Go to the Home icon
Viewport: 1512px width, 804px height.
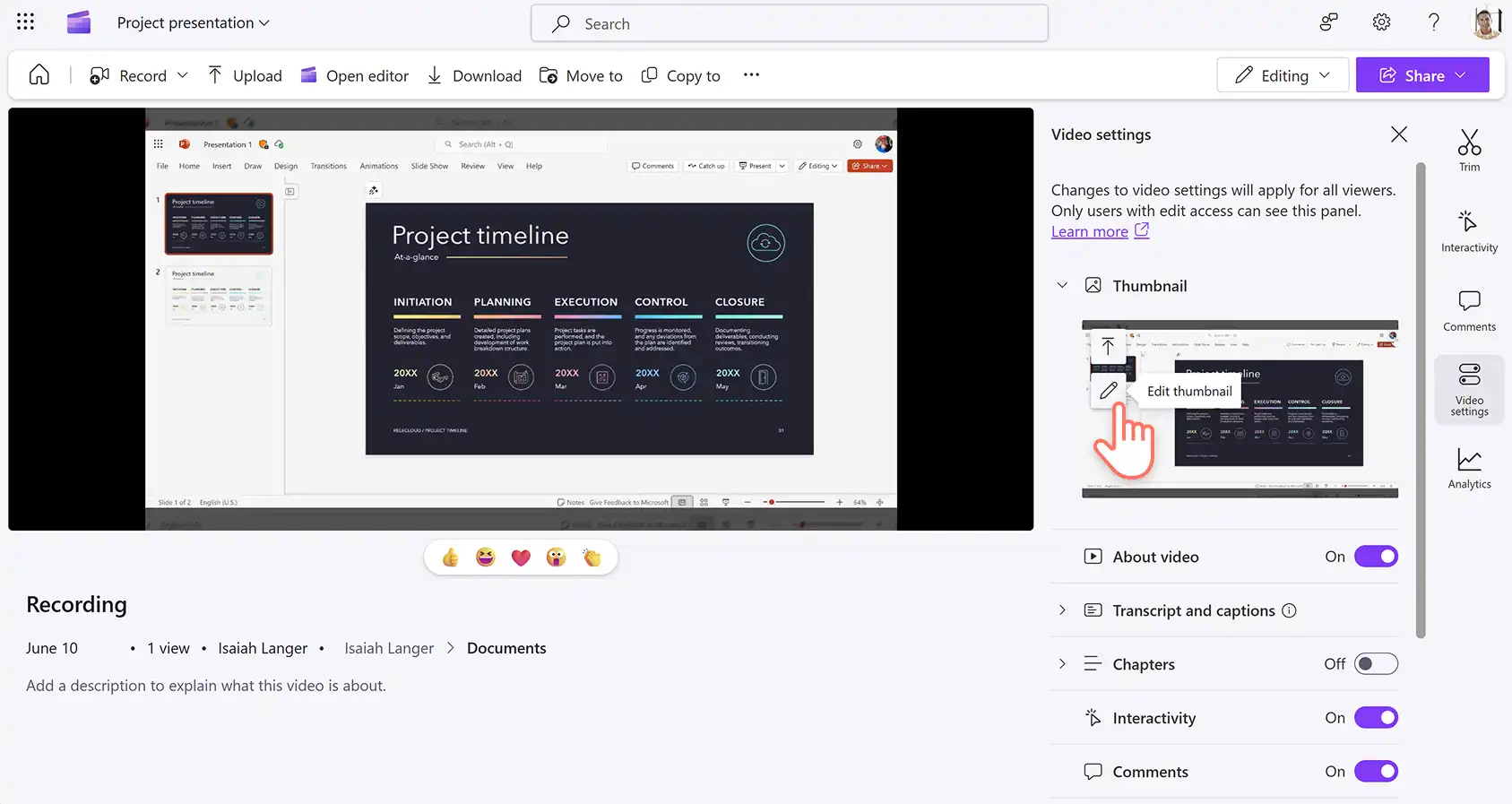coord(39,75)
